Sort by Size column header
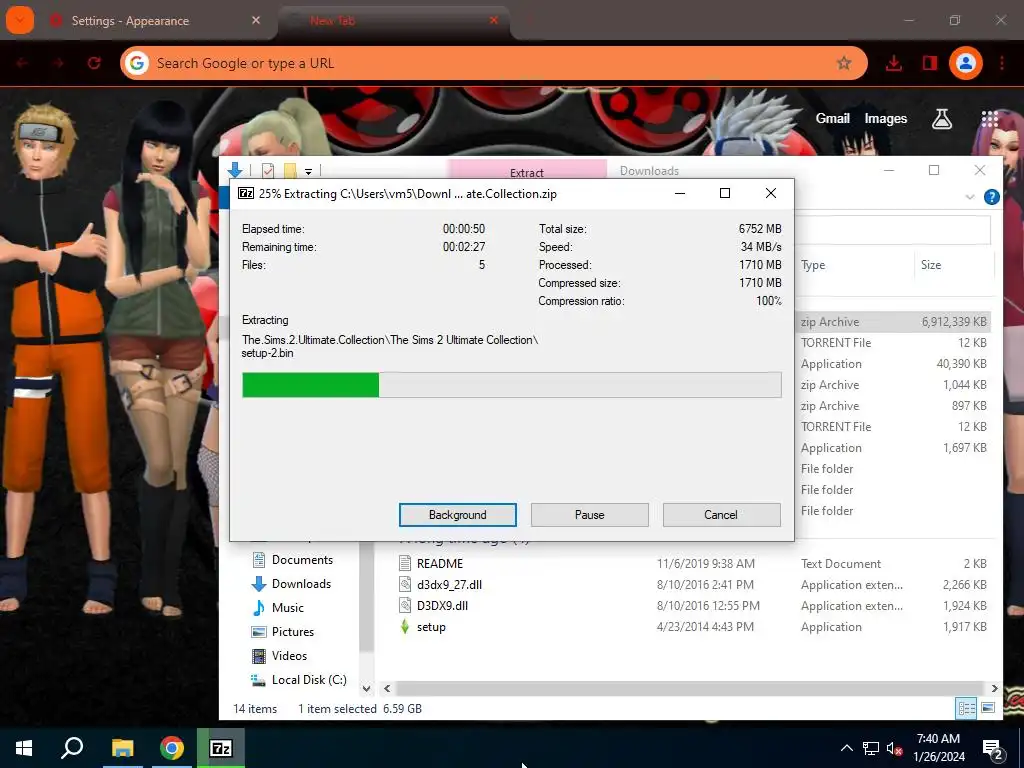1024x768 pixels. (931, 264)
